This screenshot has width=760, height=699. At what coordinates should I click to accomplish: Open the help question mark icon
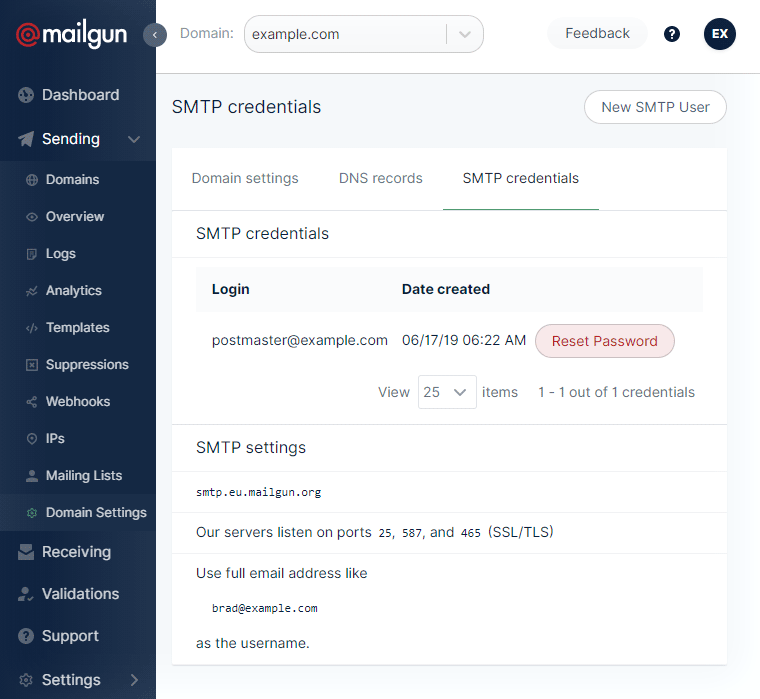[x=672, y=34]
